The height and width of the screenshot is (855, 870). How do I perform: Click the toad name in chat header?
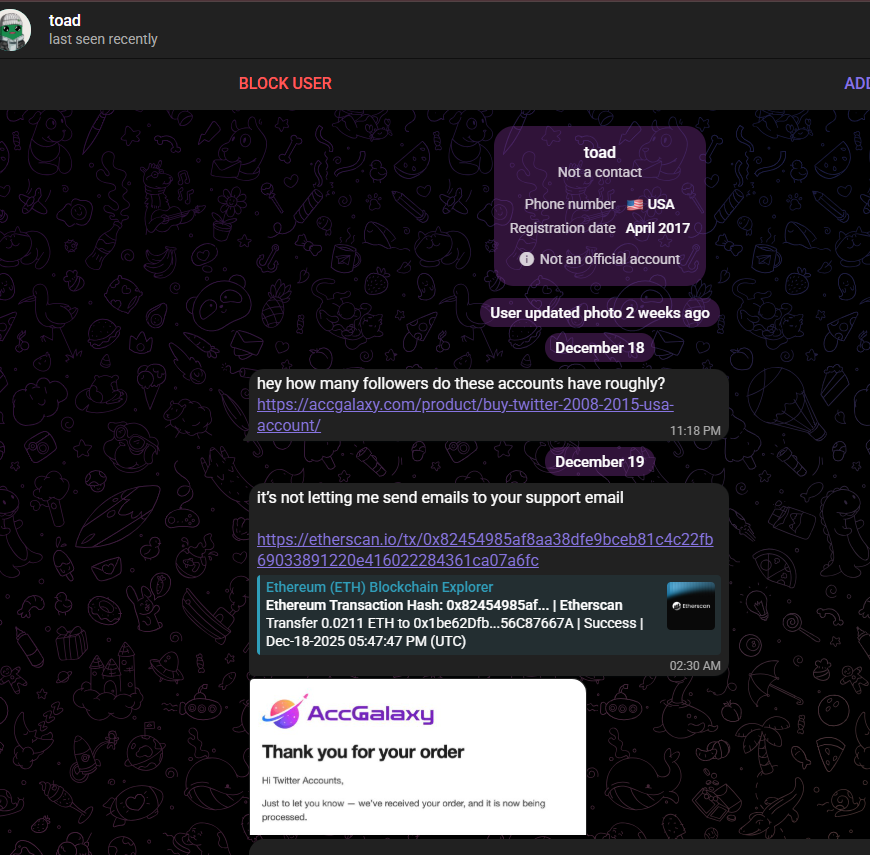tap(64, 21)
